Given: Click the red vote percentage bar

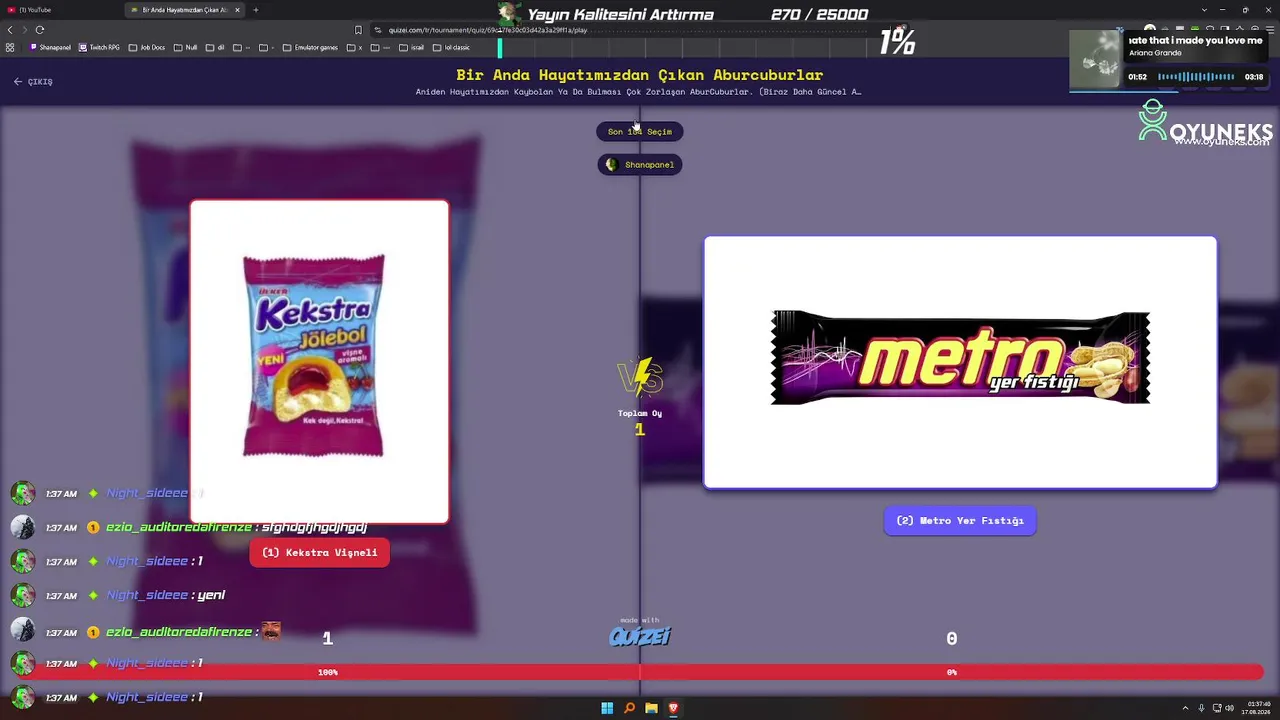Looking at the screenshot, I should click(640, 672).
